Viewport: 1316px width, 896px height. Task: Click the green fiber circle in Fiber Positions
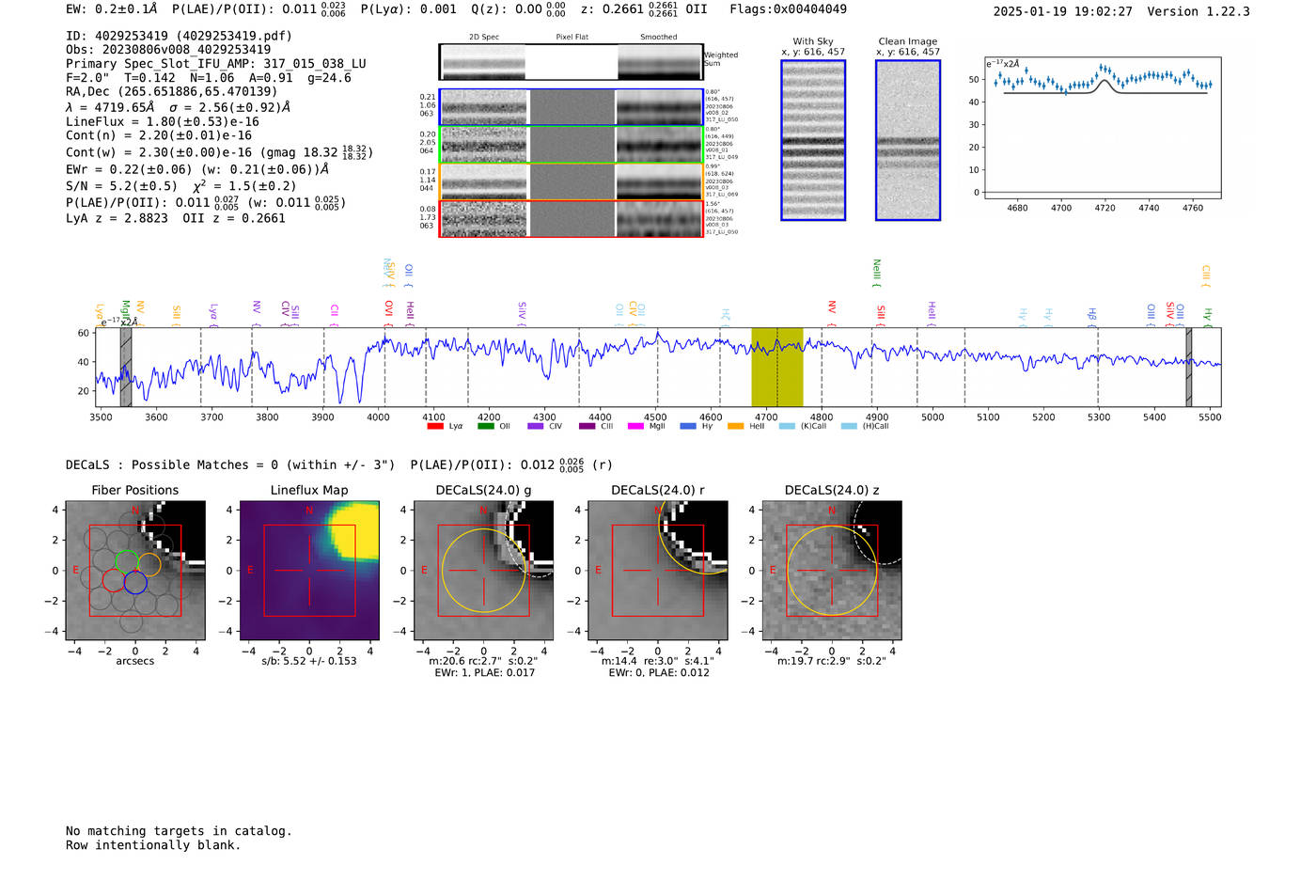coord(126,562)
